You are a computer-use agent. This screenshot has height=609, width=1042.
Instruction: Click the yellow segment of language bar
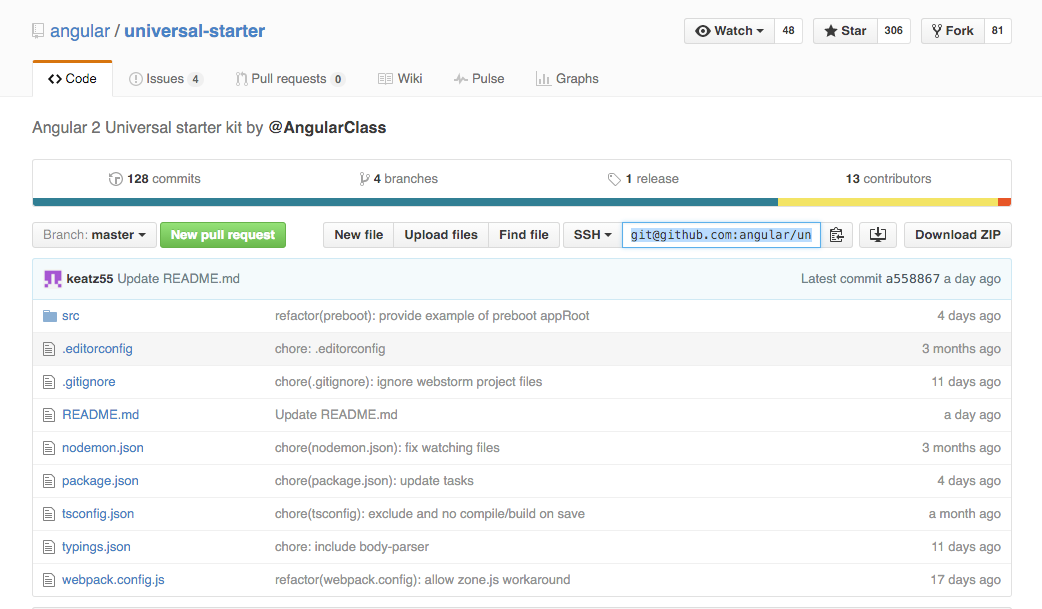click(888, 202)
